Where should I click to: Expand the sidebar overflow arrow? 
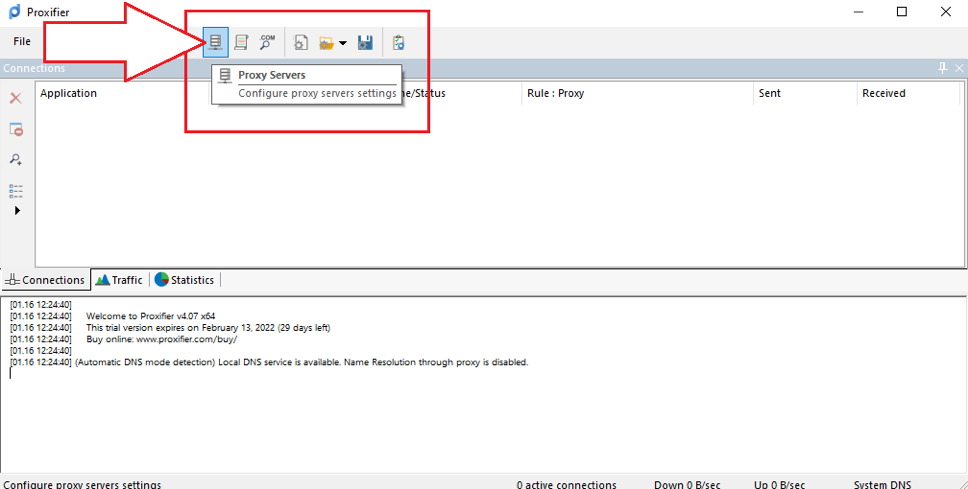[x=17, y=211]
